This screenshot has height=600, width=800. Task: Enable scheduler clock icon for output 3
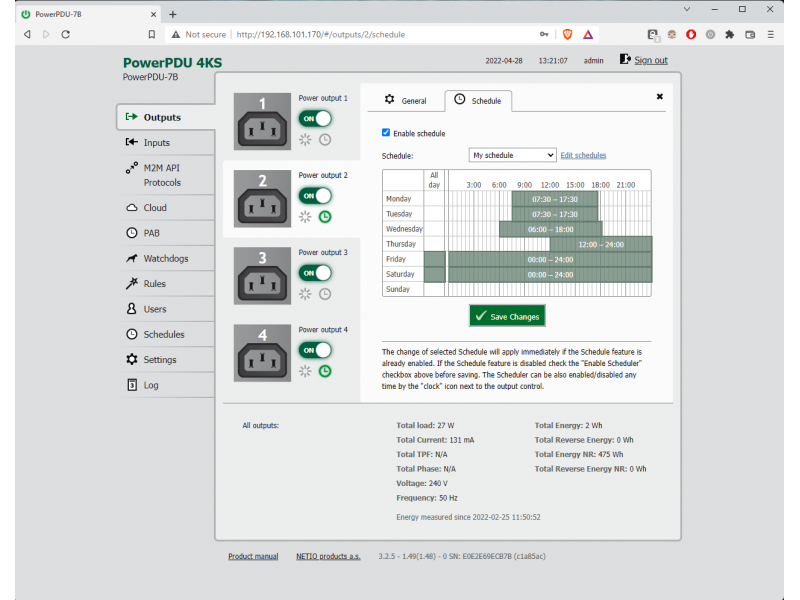[x=325, y=294]
